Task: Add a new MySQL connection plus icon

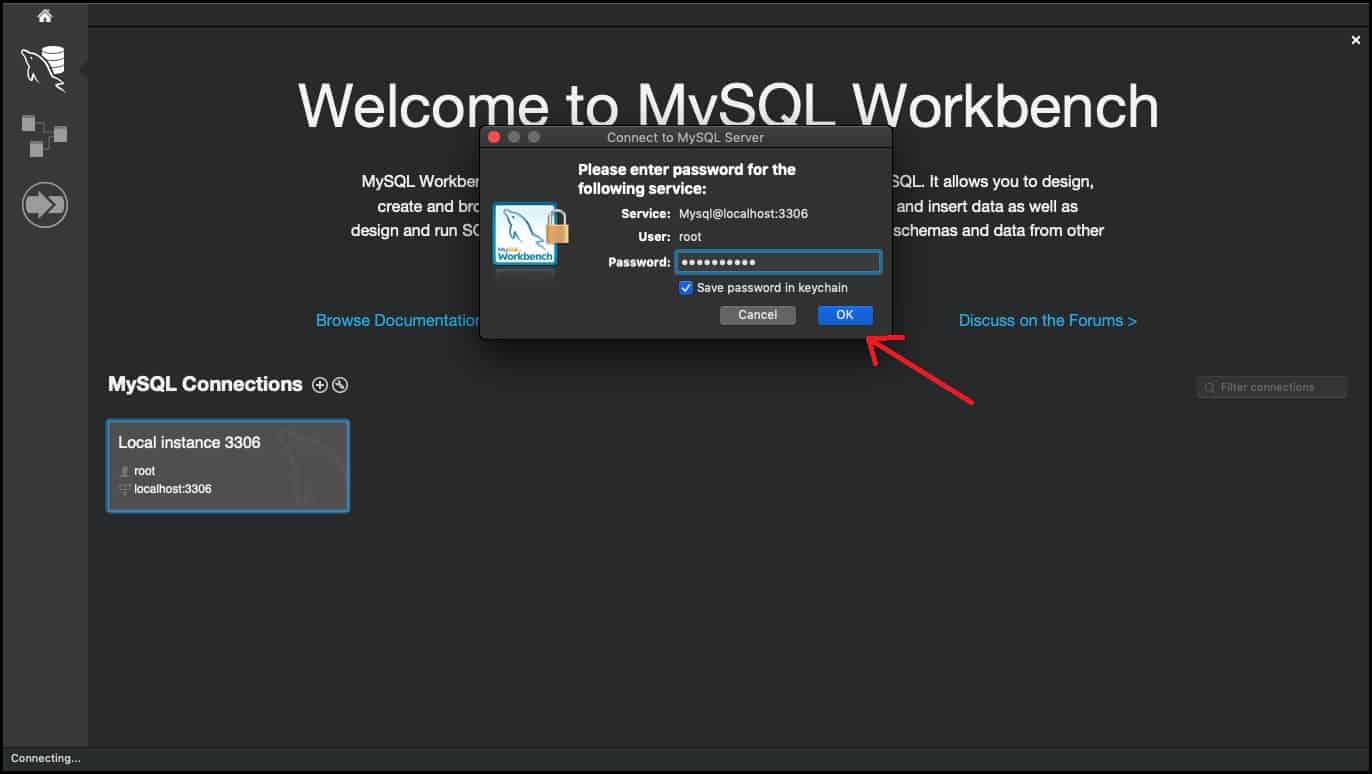Action: coord(320,385)
